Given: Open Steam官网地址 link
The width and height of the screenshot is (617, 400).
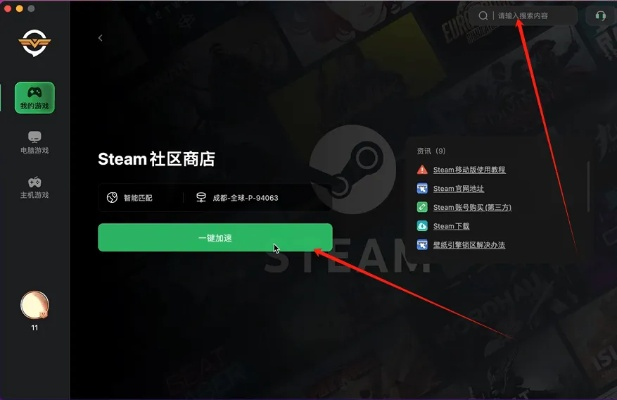Looking at the screenshot, I should click(x=458, y=188).
